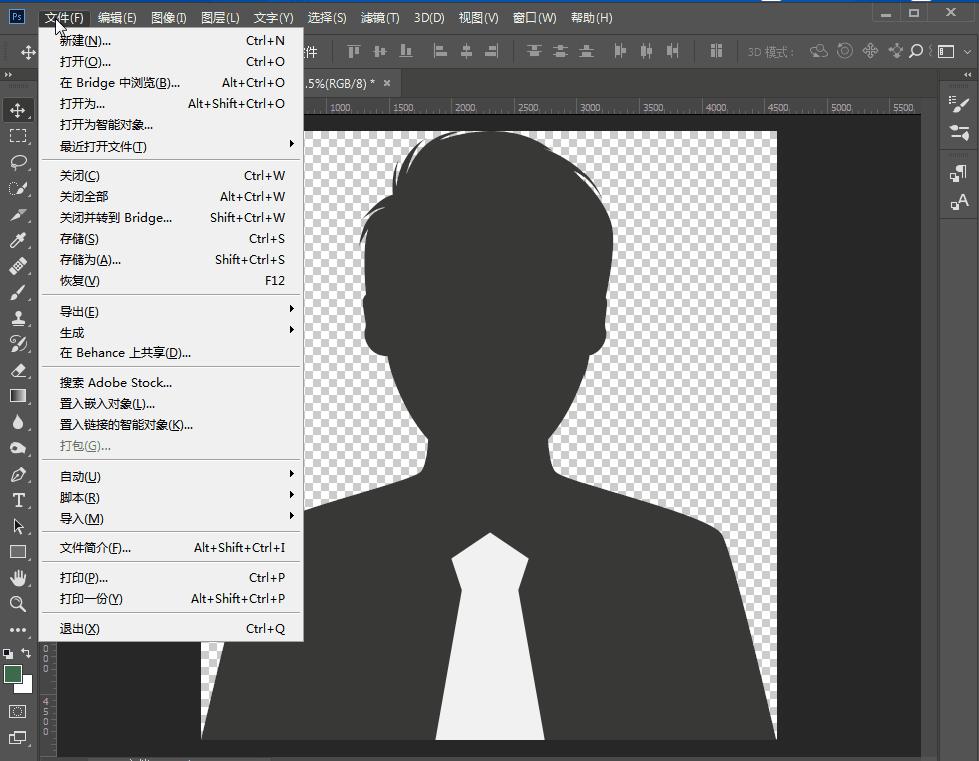979x761 pixels.
Task: Select the Horizontal Type tool
Action: tap(18, 500)
